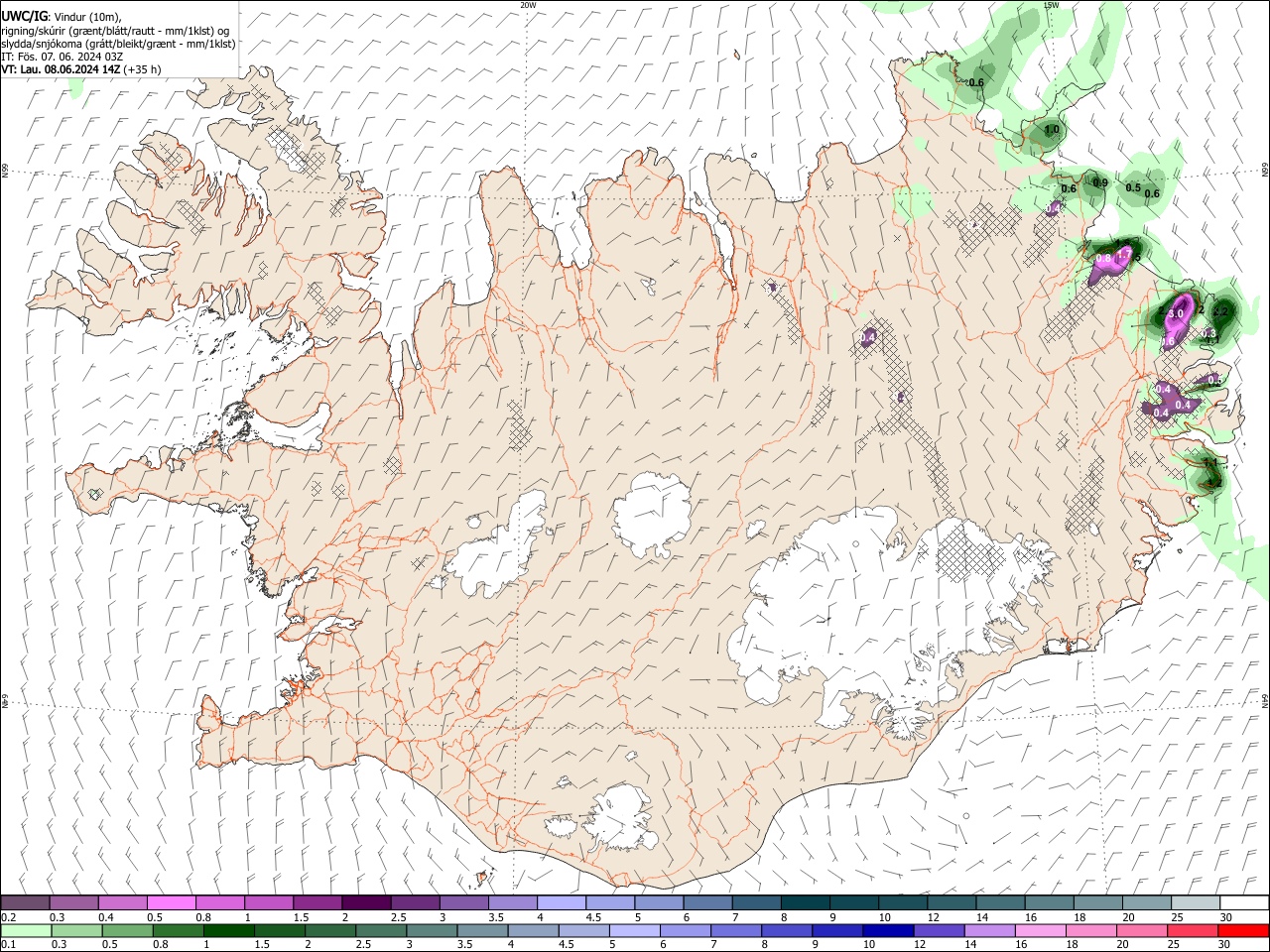
Task: Click the '0.1' label in the bottom legend scale
Action: tap(9, 944)
